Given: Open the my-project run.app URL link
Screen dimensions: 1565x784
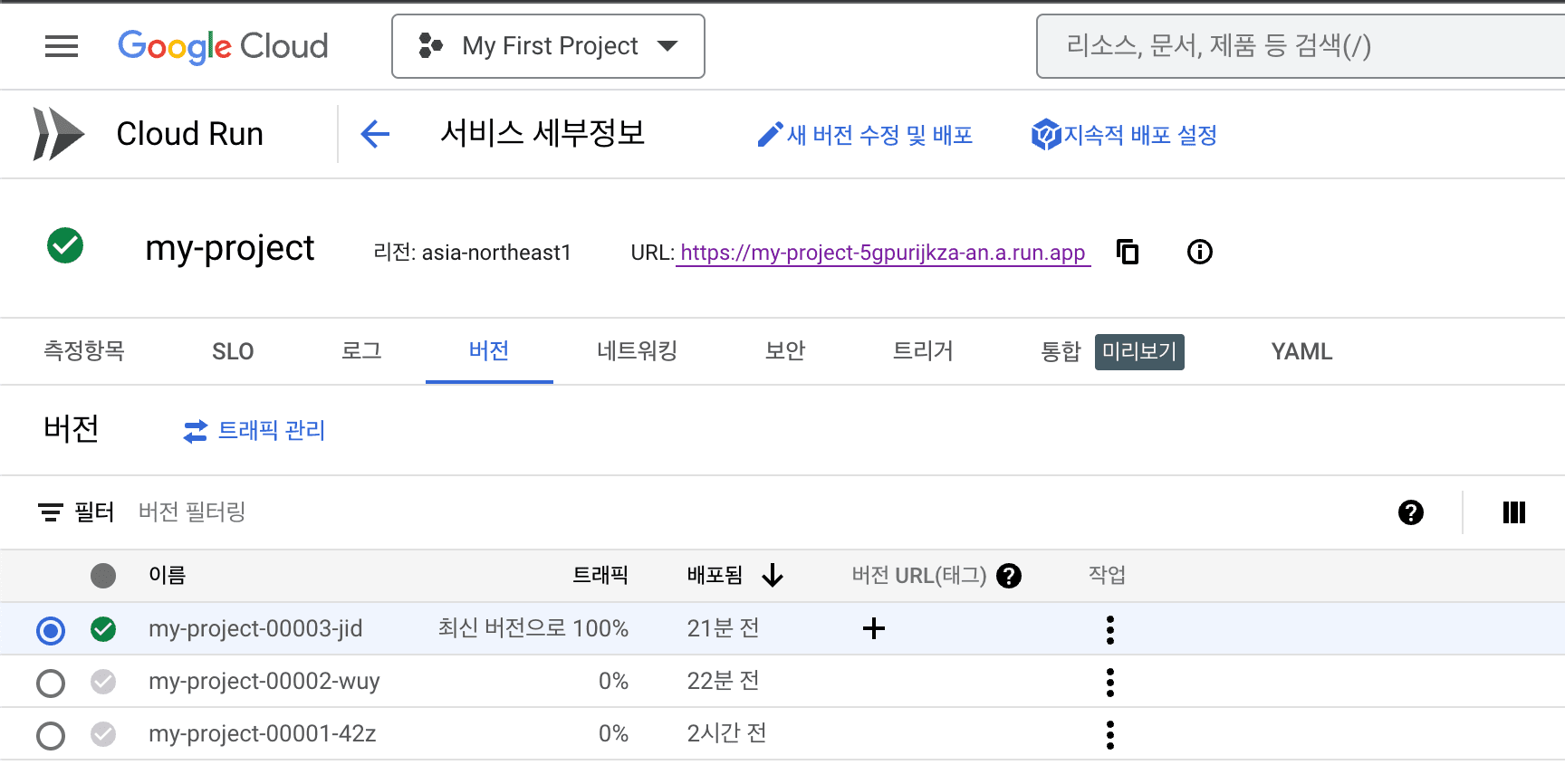Looking at the screenshot, I should pyautogui.click(x=882, y=253).
